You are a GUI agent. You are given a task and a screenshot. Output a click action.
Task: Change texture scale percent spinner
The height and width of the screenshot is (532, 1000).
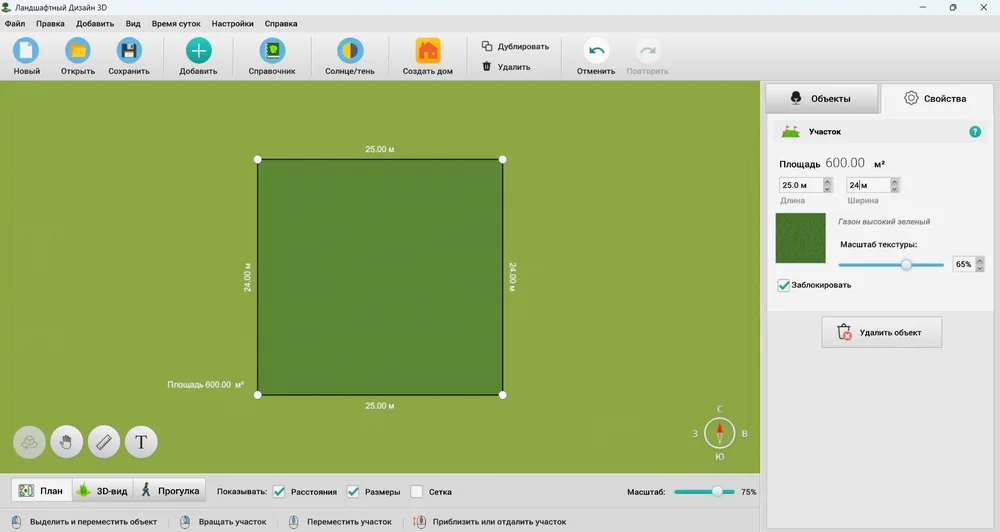point(980,264)
